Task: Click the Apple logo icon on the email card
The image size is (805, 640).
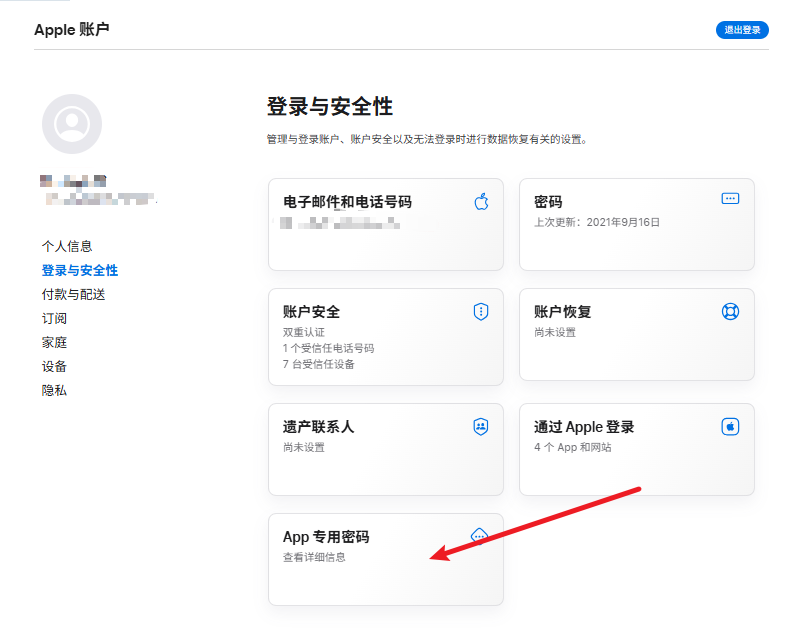Action: tap(481, 202)
